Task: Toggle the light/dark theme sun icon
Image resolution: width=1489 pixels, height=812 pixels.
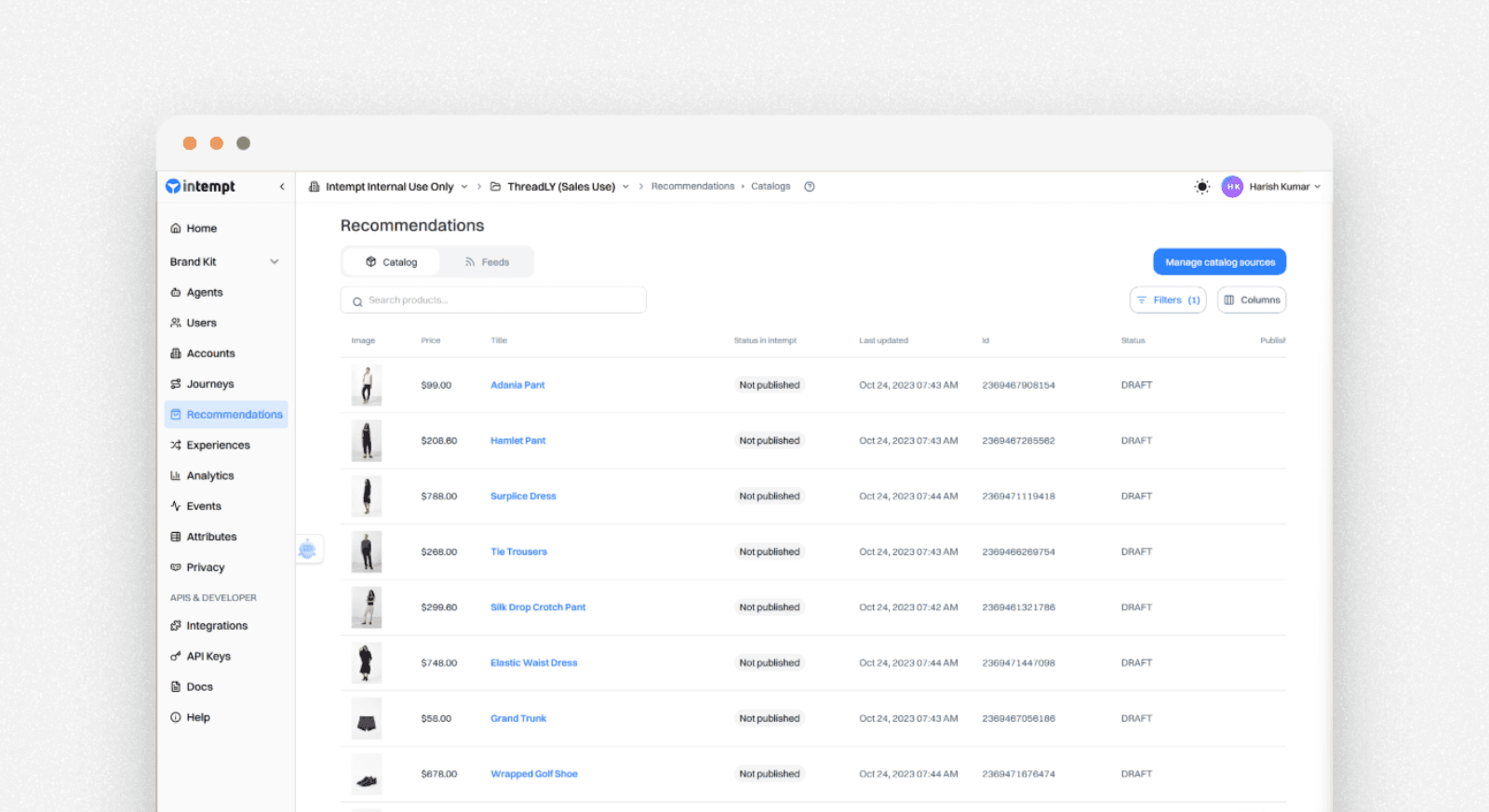Action: [x=1201, y=187]
